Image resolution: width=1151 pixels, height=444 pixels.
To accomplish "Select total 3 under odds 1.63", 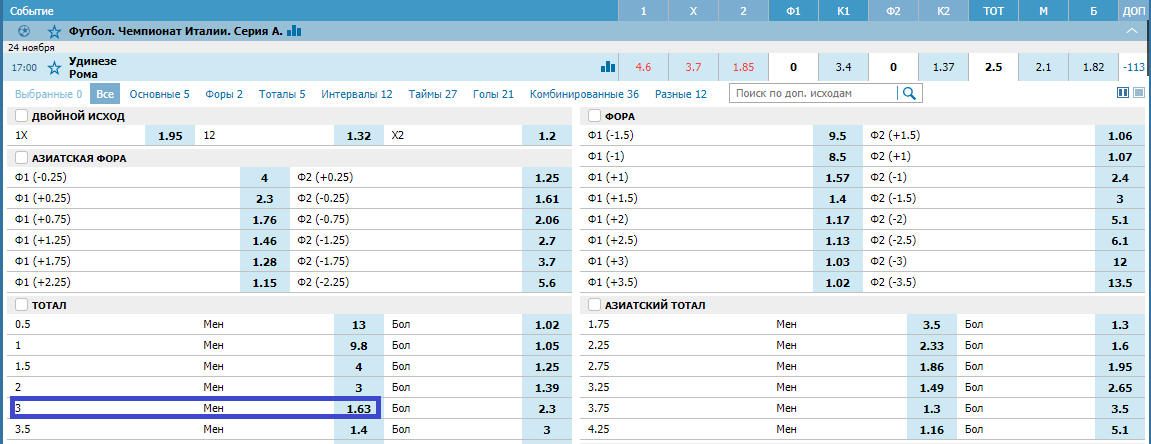I will (359, 408).
